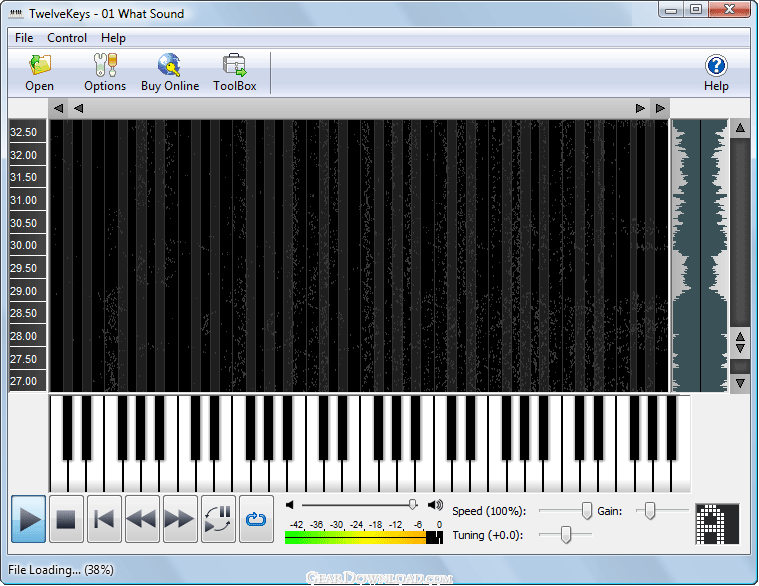
Task: Start playback with the Play button
Action: coord(29,519)
